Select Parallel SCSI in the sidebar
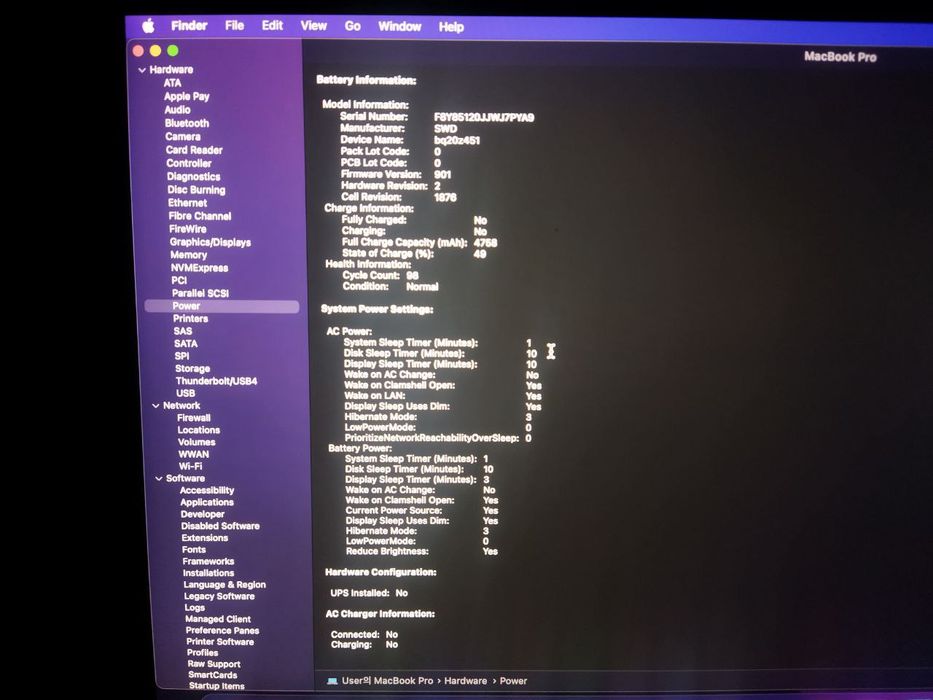 [x=201, y=293]
